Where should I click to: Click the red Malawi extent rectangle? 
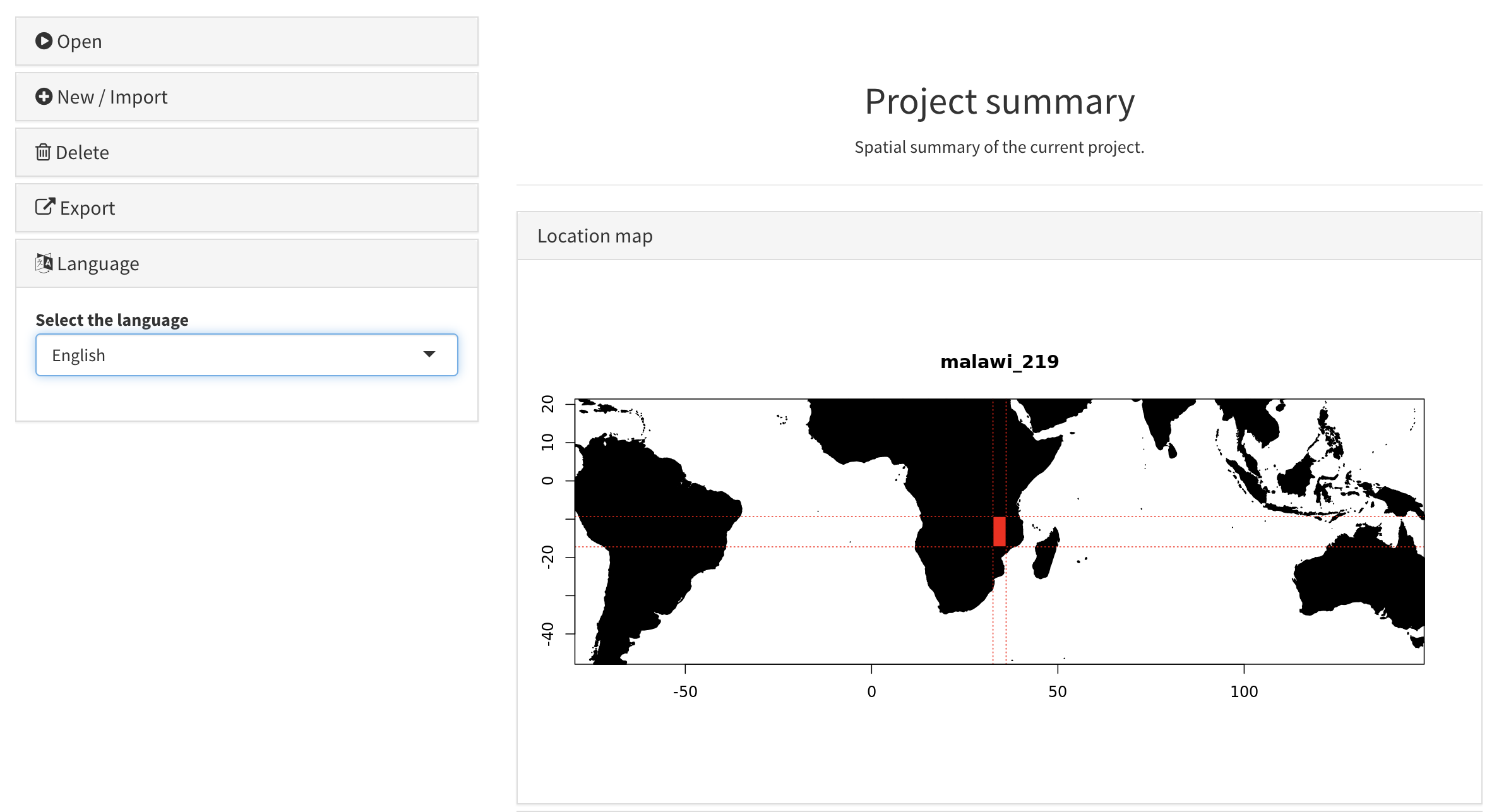(999, 531)
